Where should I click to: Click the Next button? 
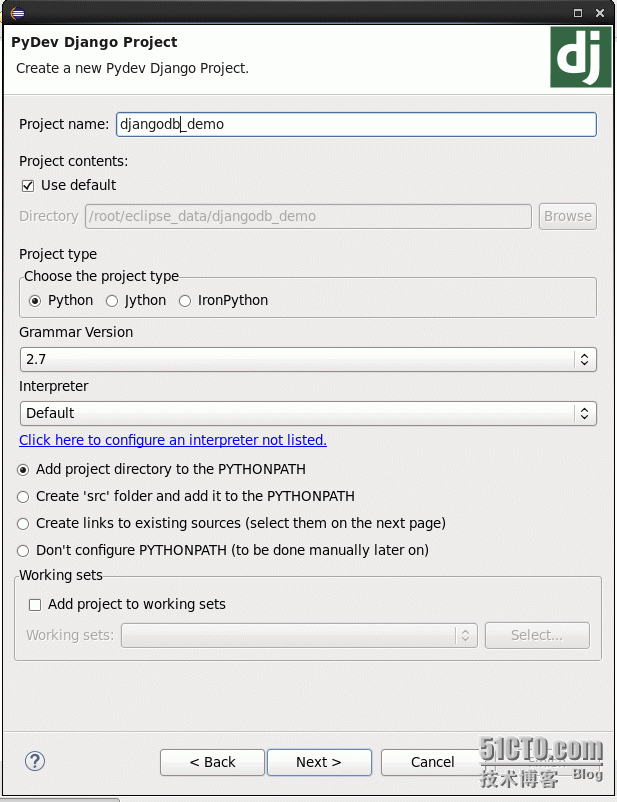click(319, 762)
